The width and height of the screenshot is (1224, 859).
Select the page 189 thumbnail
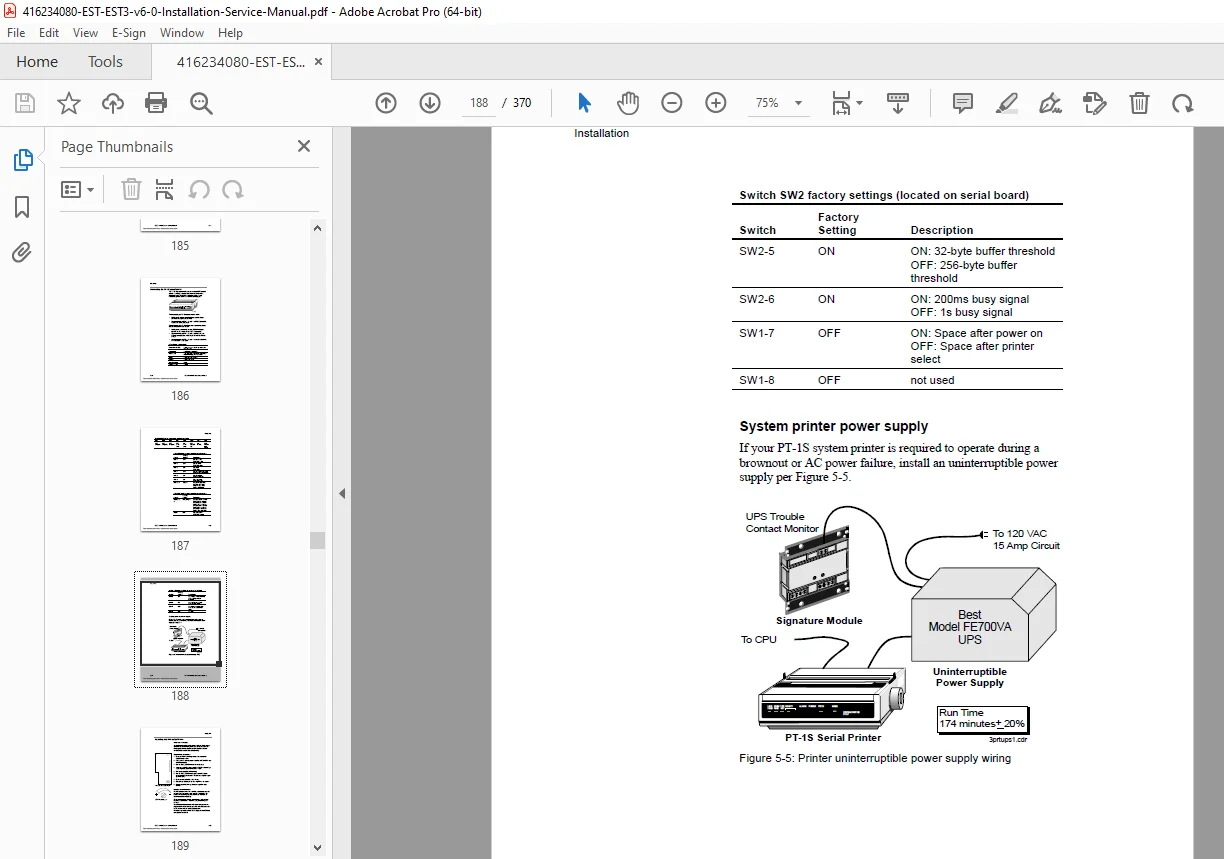click(180, 780)
